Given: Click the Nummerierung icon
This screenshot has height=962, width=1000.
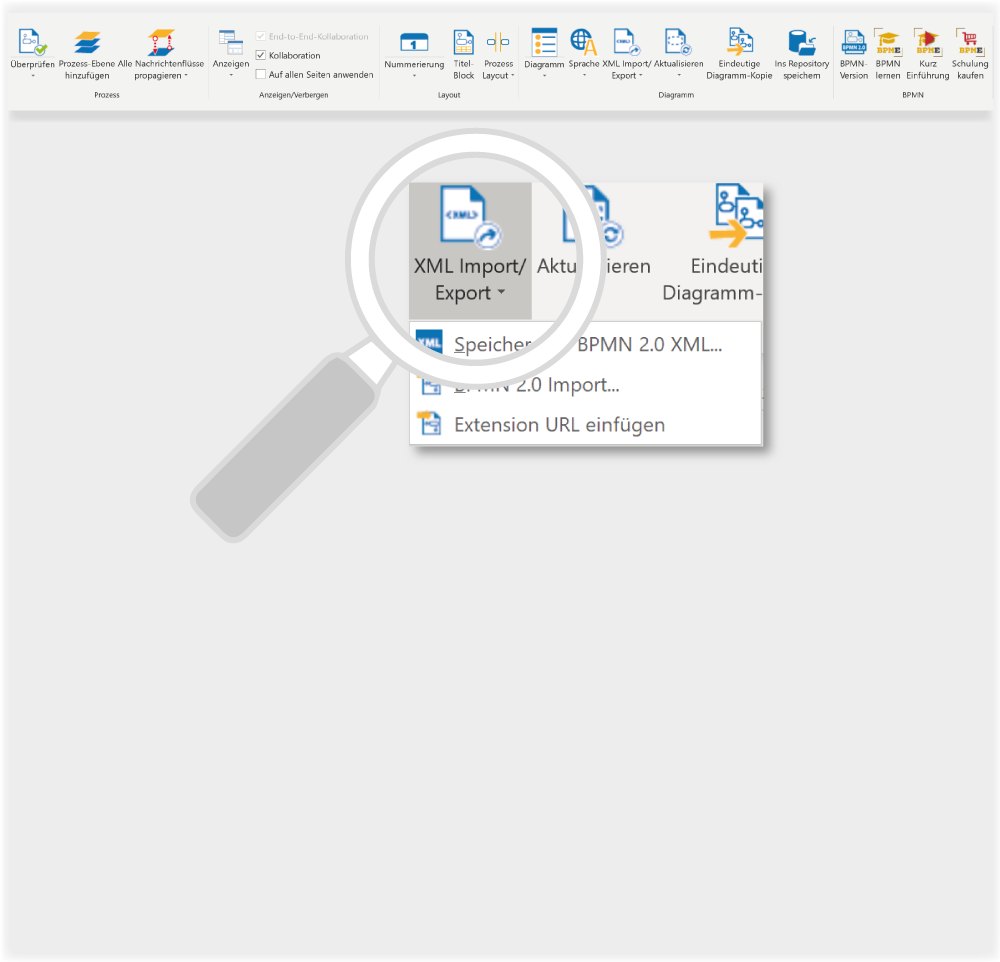Looking at the screenshot, I should point(414,43).
